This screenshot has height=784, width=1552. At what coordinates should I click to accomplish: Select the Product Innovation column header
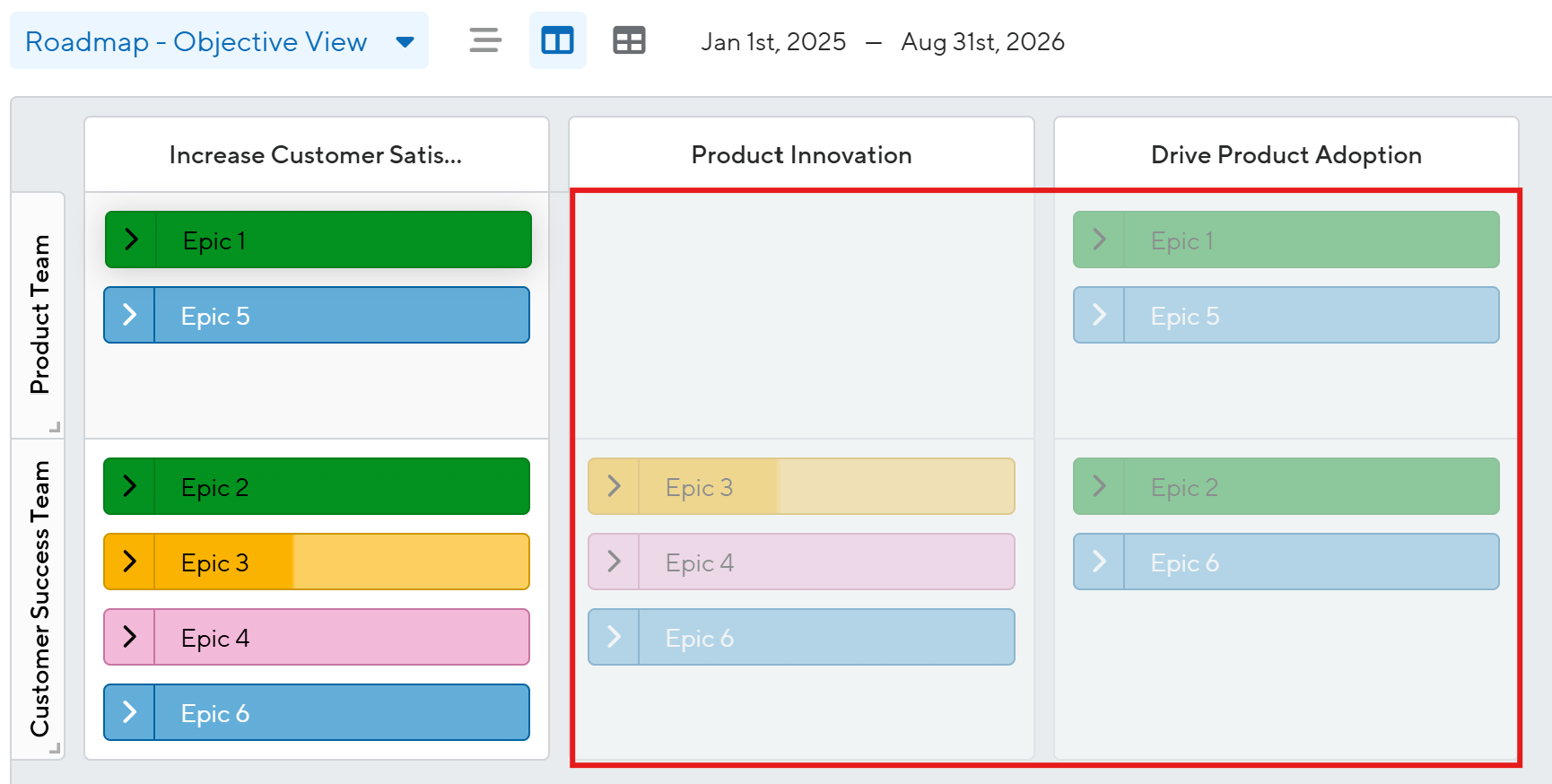[x=801, y=155]
